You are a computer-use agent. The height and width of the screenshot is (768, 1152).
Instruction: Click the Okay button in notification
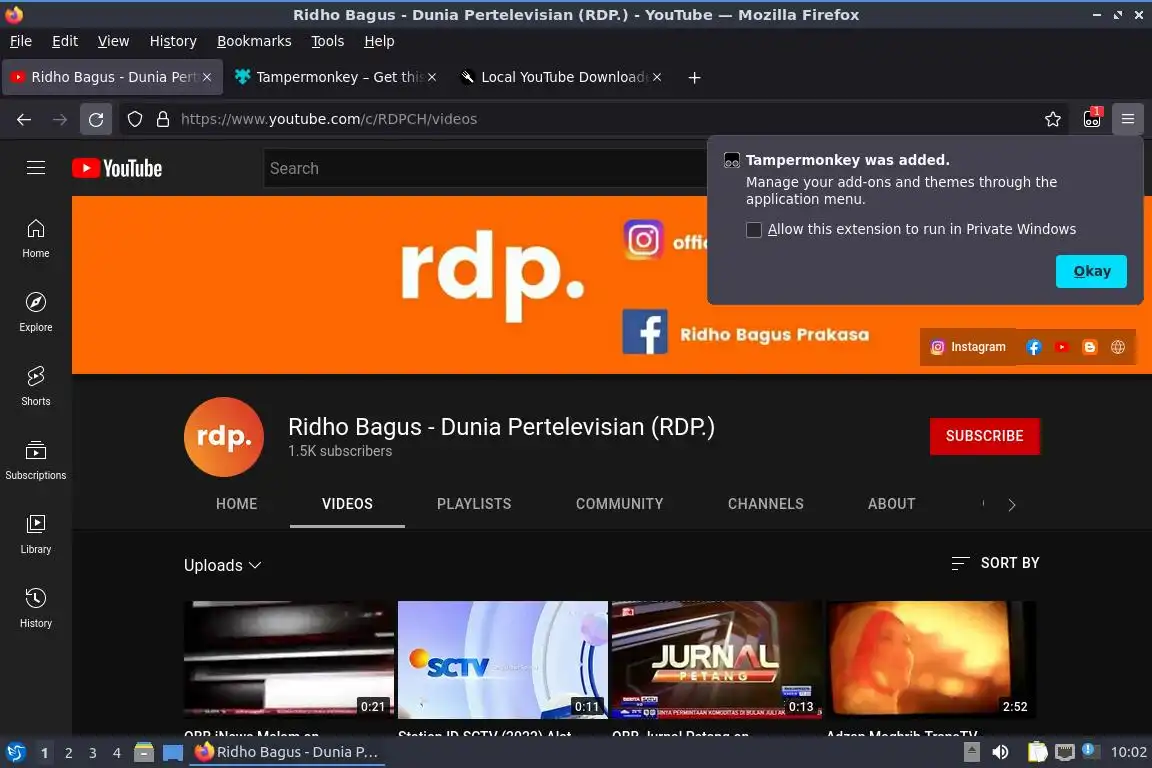tap(1091, 271)
